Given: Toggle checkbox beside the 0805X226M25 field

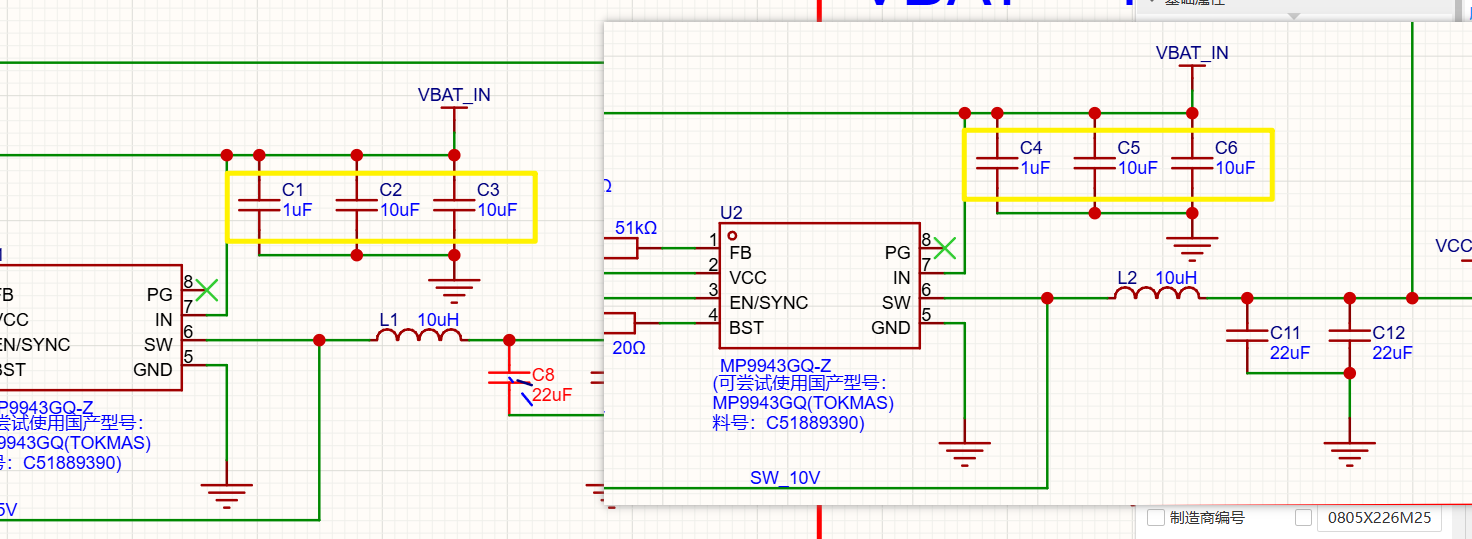Looking at the screenshot, I should (x=1304, y=518).
